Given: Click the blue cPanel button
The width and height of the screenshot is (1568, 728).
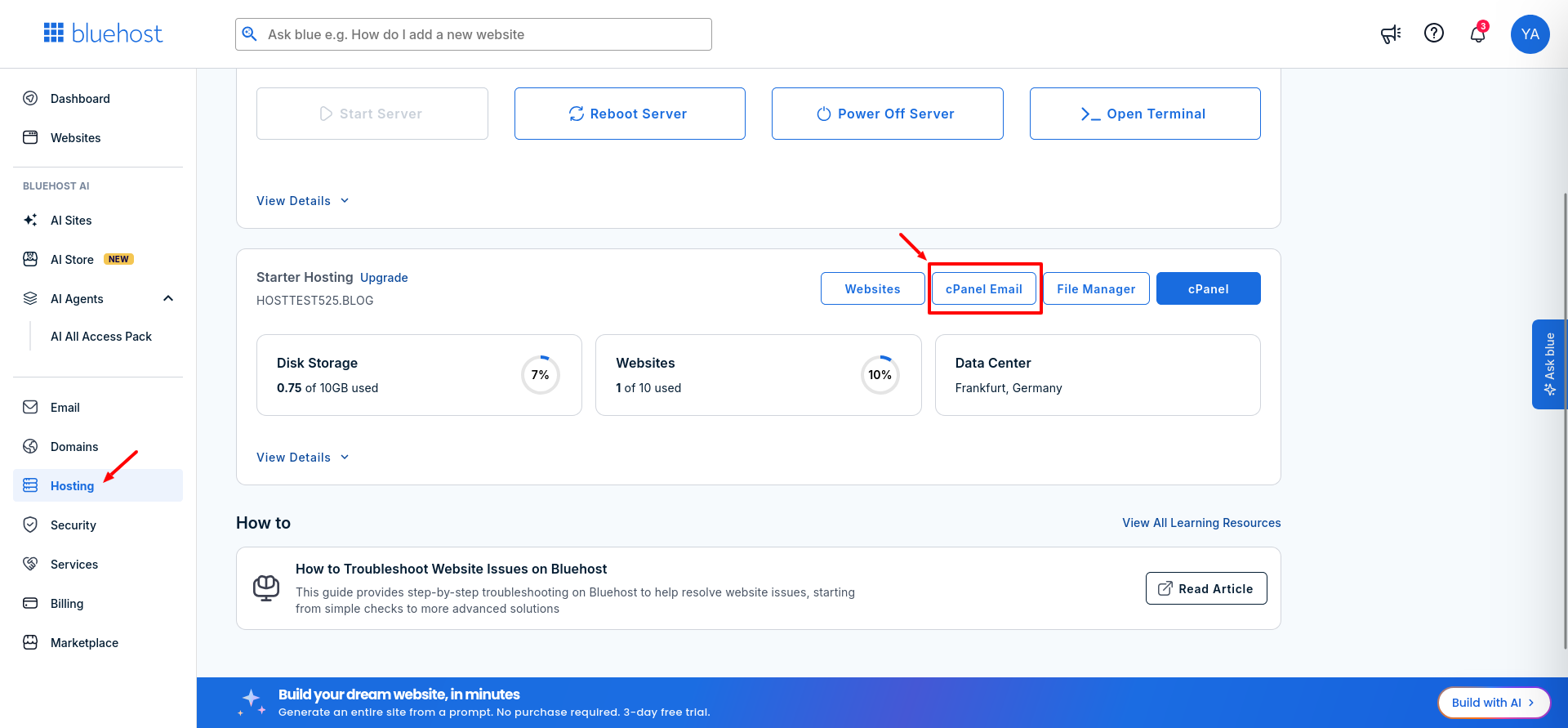Looking at the screenshot, I should coord(1209,288).
